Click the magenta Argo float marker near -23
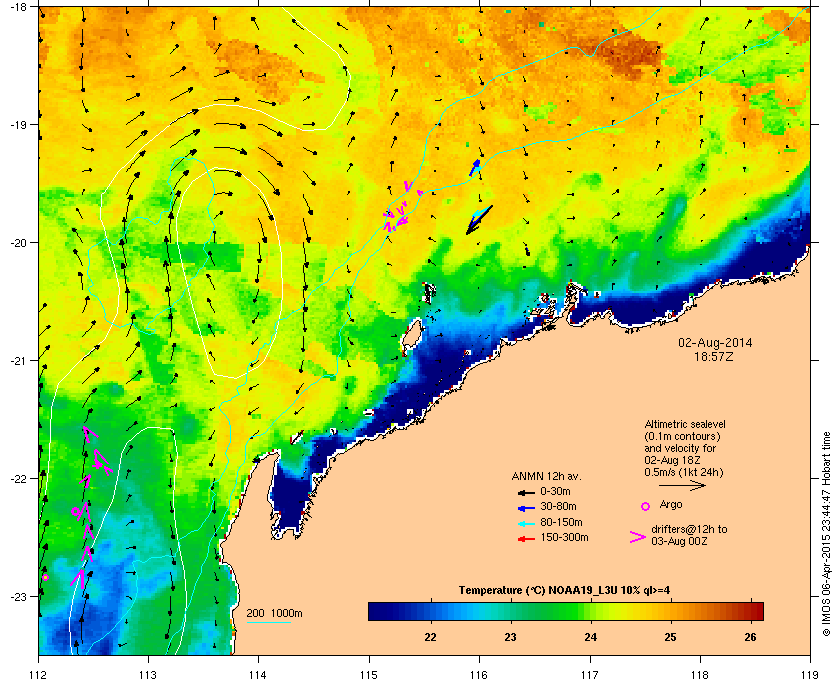 (46, 577)
